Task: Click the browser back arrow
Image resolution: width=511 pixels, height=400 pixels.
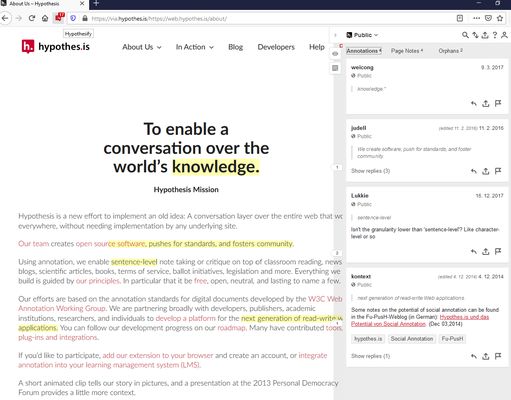Action: (x=5, y=18)
